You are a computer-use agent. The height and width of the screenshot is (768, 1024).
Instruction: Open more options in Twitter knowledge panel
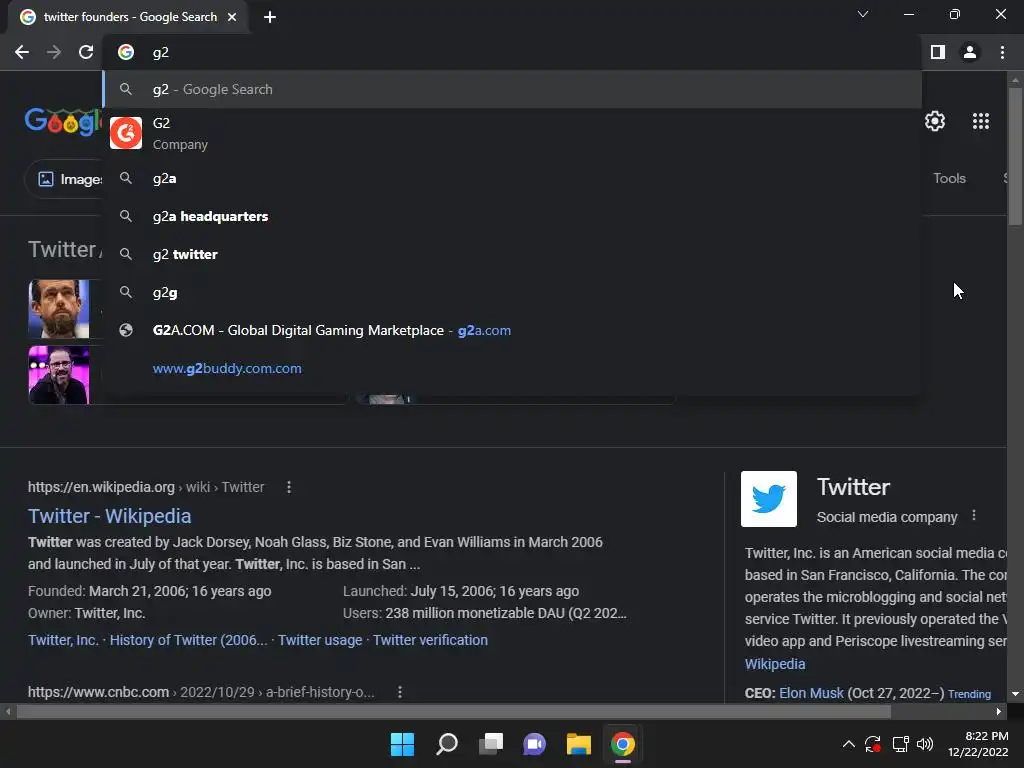tap(974, 515)
